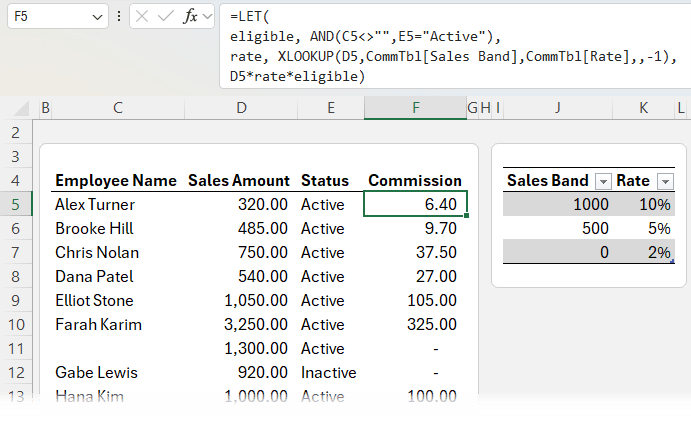Click the 3,250.00 sales amount cell
The image size is (691, 422).
pos(241,325)
